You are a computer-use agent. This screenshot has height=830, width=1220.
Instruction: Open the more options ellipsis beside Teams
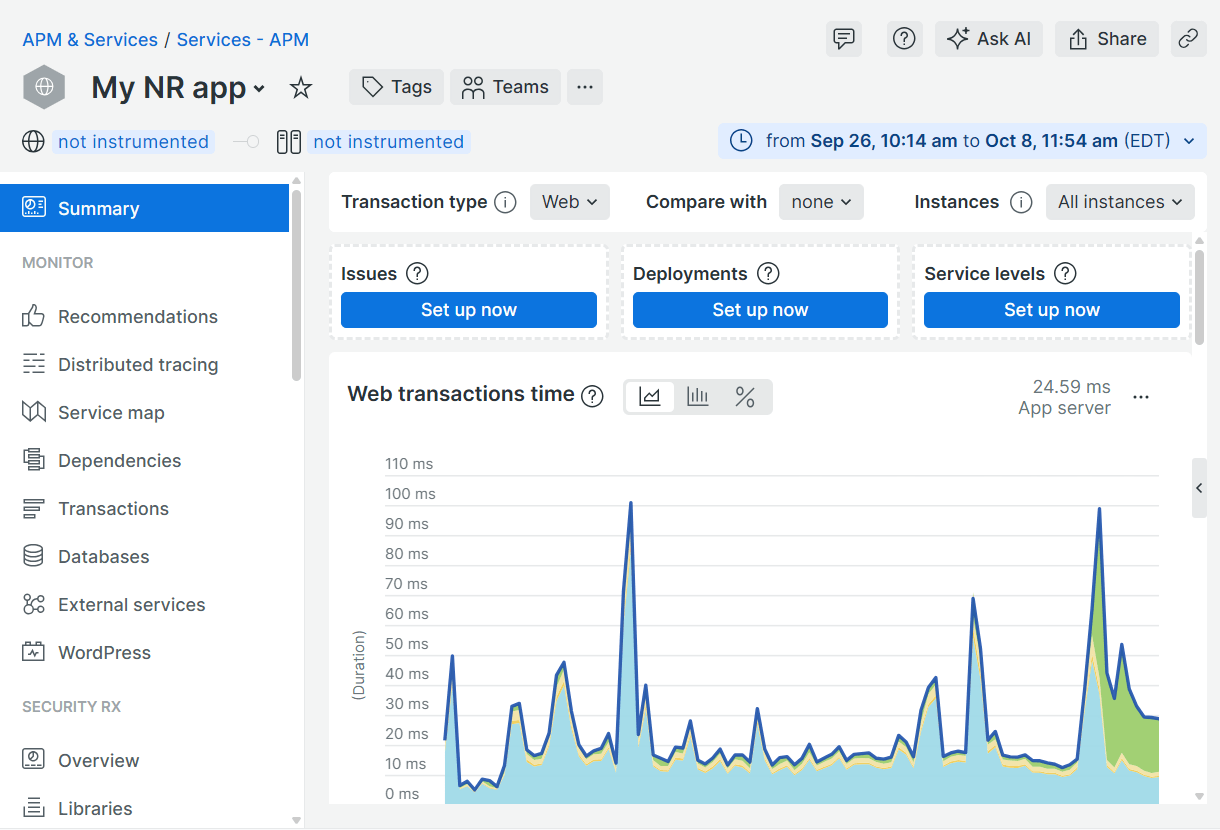point(585,87)
